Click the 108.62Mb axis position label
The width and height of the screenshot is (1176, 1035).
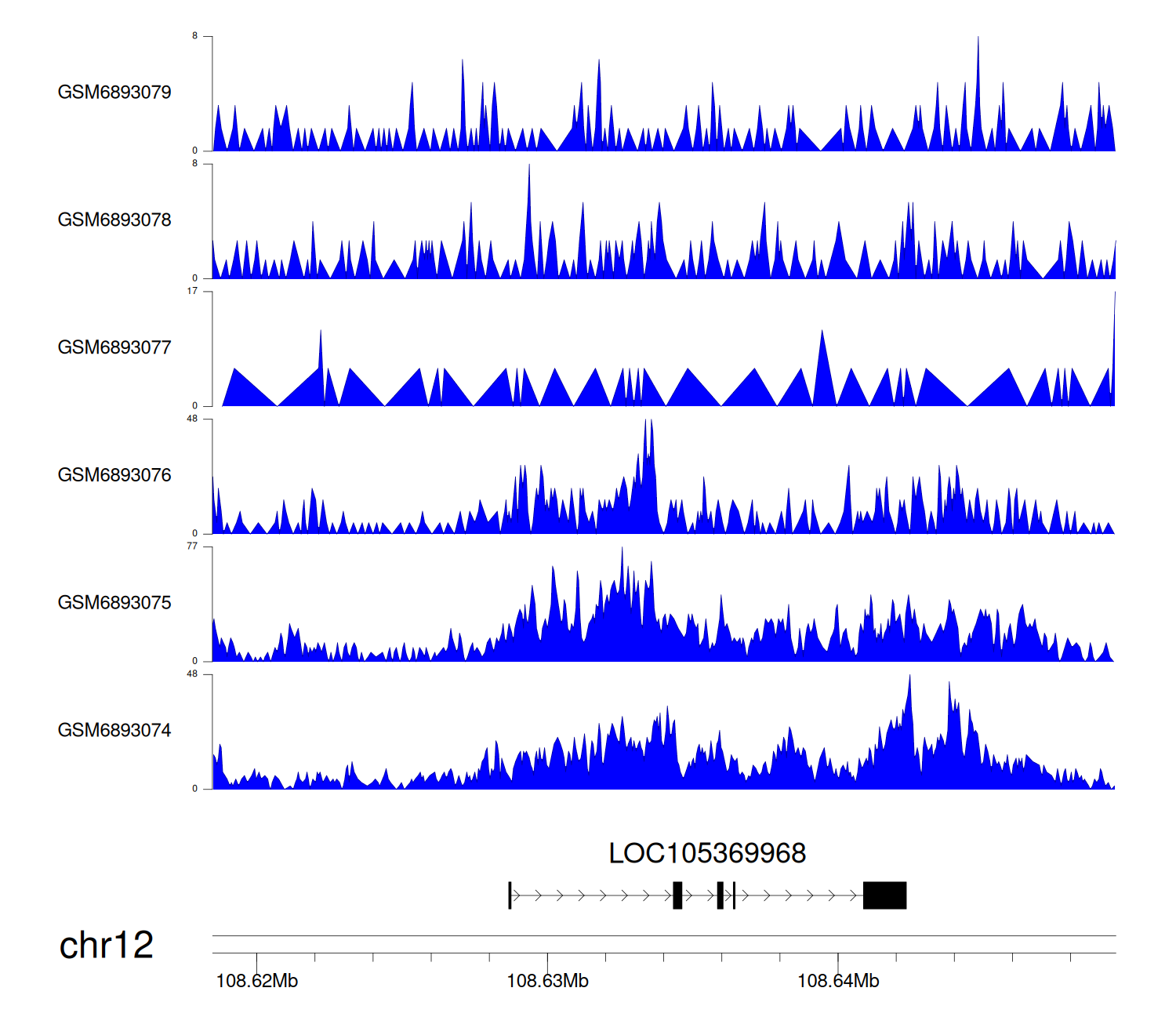pos(257,981)
